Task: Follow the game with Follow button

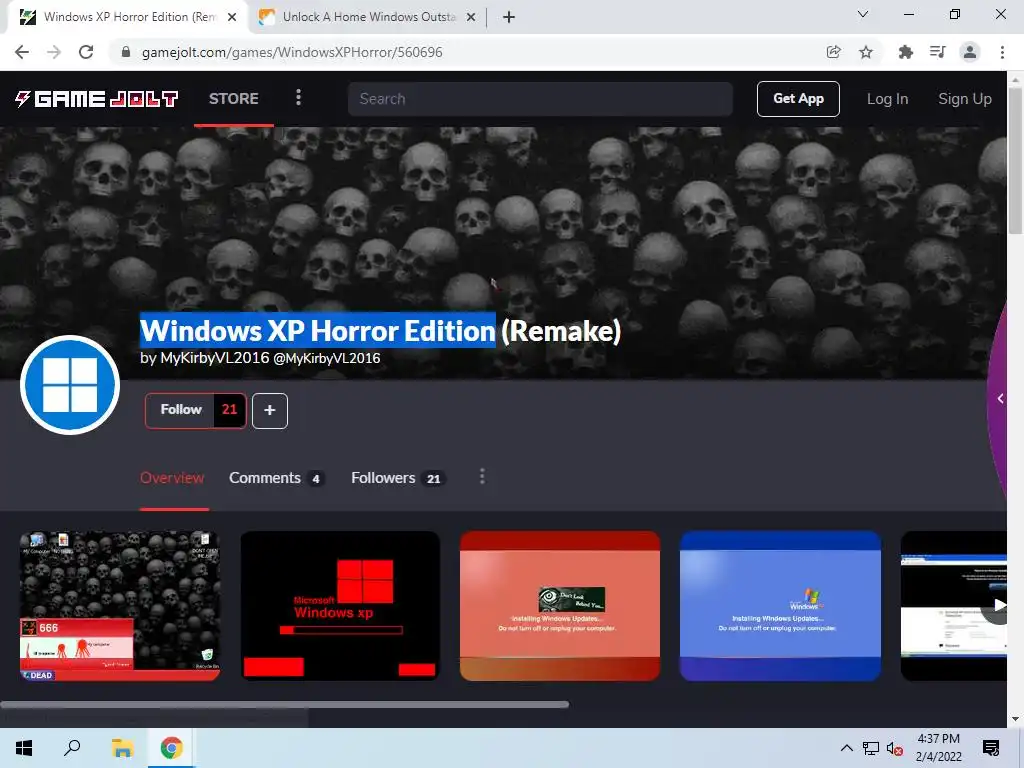Action: coord(180,410)
